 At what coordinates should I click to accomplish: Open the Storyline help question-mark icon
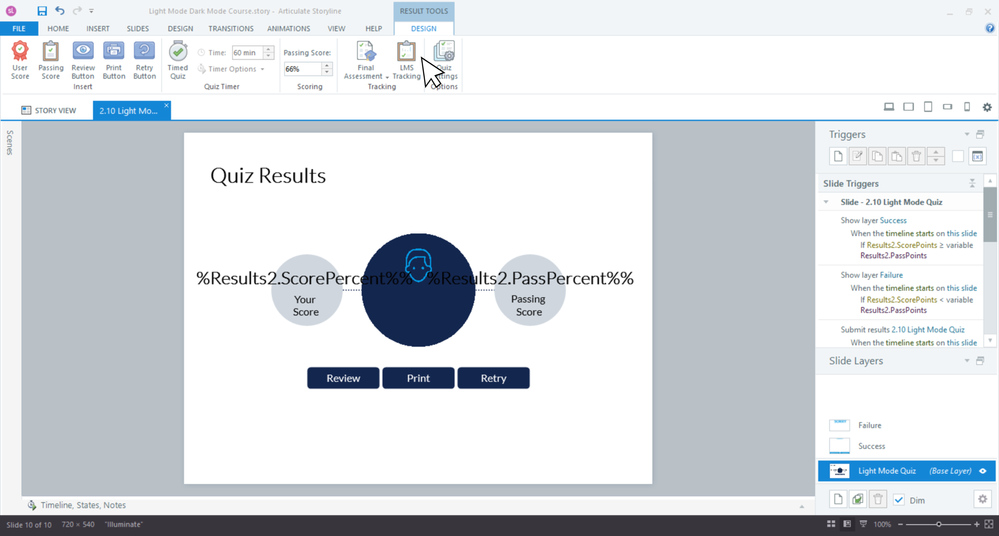coord(989,28)
